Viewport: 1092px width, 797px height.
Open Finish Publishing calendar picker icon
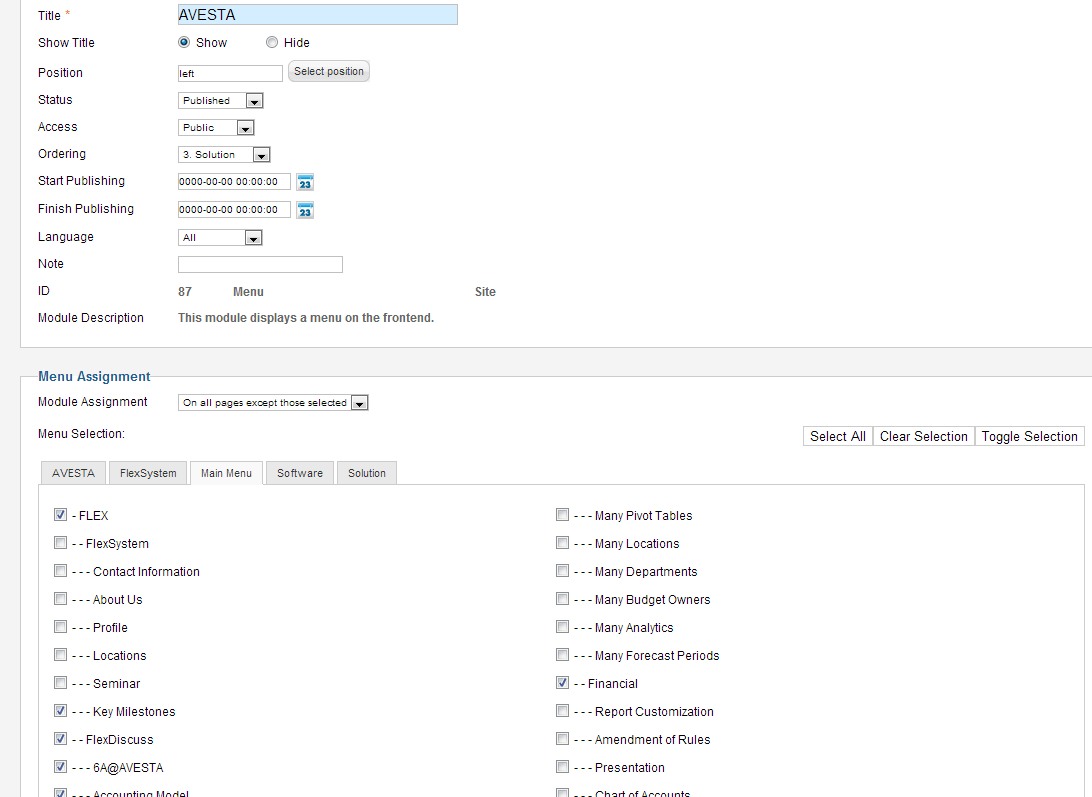pos(305,210)
